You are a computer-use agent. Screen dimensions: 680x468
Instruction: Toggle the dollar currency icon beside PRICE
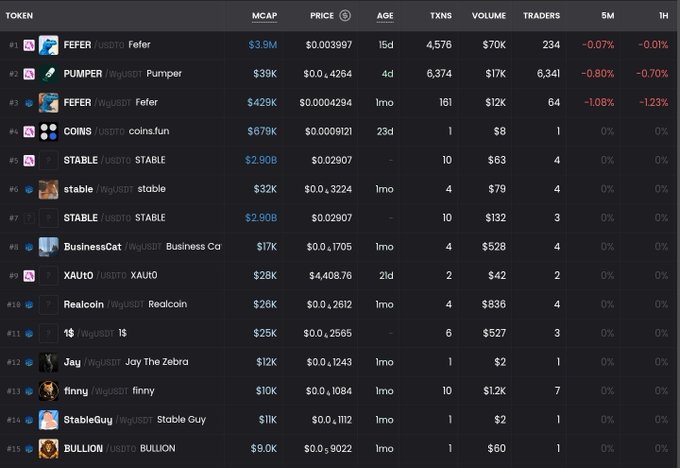345,16
